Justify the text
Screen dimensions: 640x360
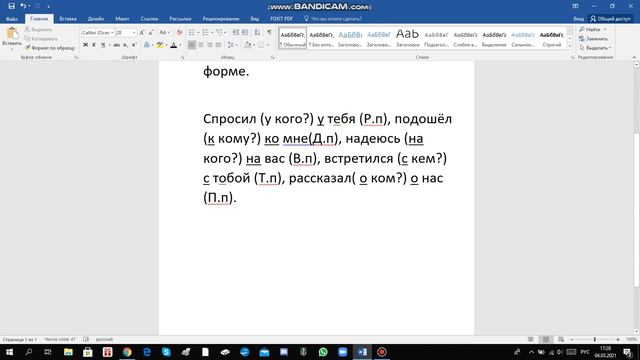point(218,45)
